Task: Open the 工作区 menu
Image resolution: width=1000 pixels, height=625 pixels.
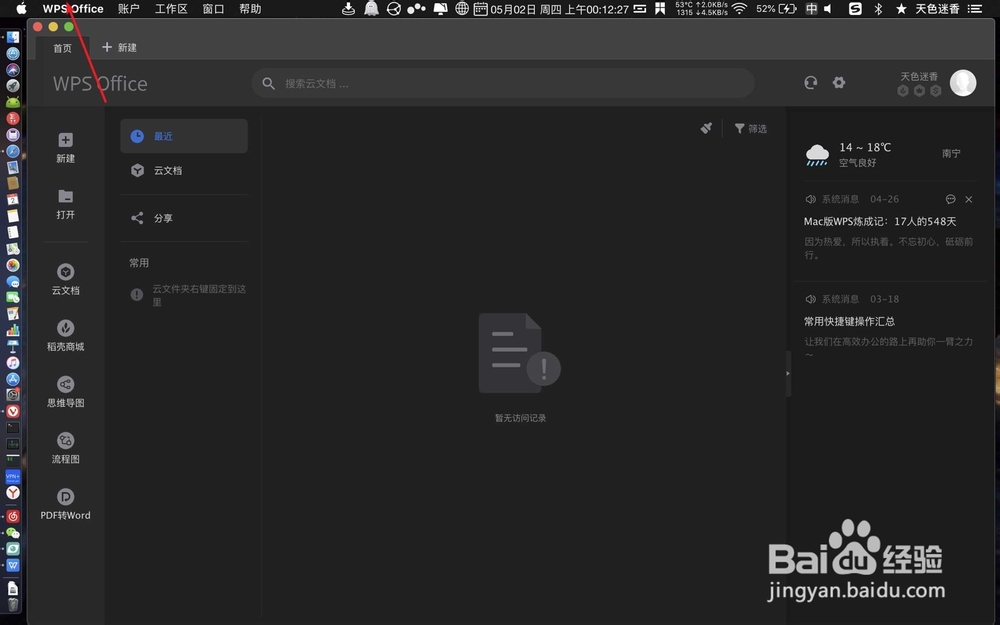Action: (171, 9)
